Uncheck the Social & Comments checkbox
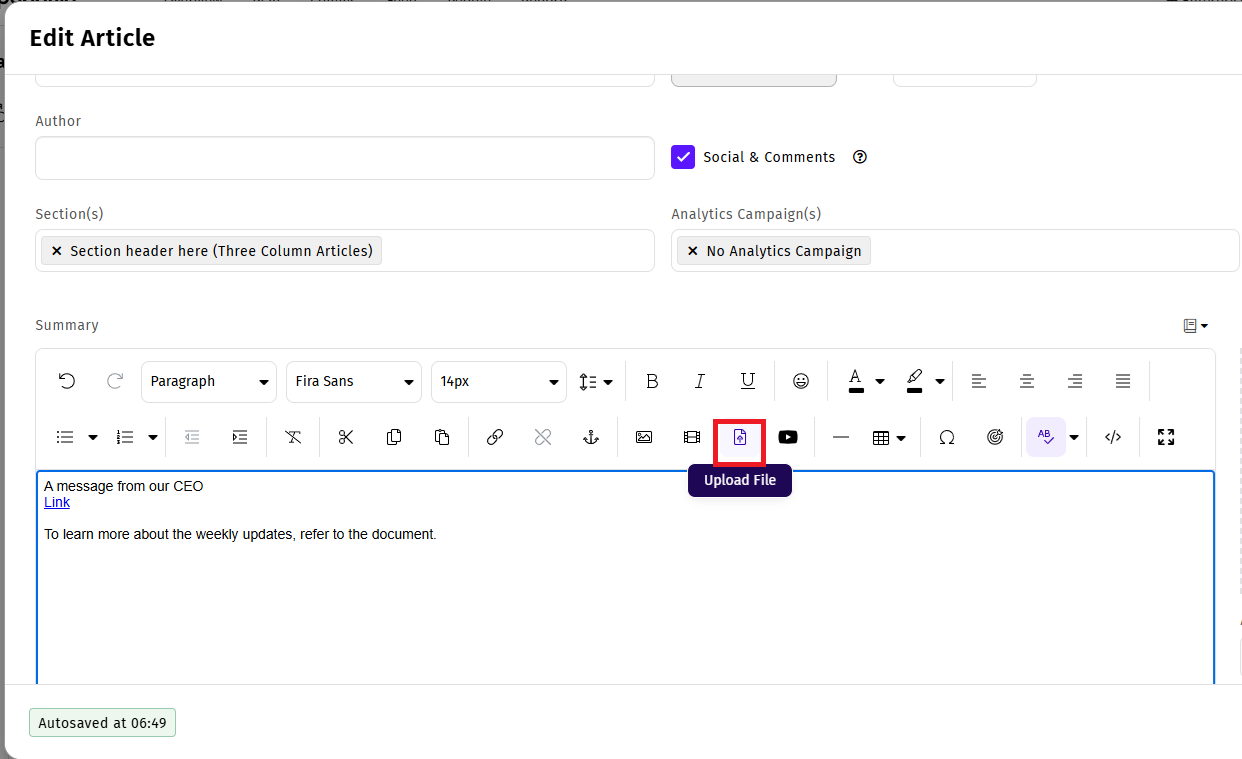This screenshot has width=1242, height=759. pos(683,157)
